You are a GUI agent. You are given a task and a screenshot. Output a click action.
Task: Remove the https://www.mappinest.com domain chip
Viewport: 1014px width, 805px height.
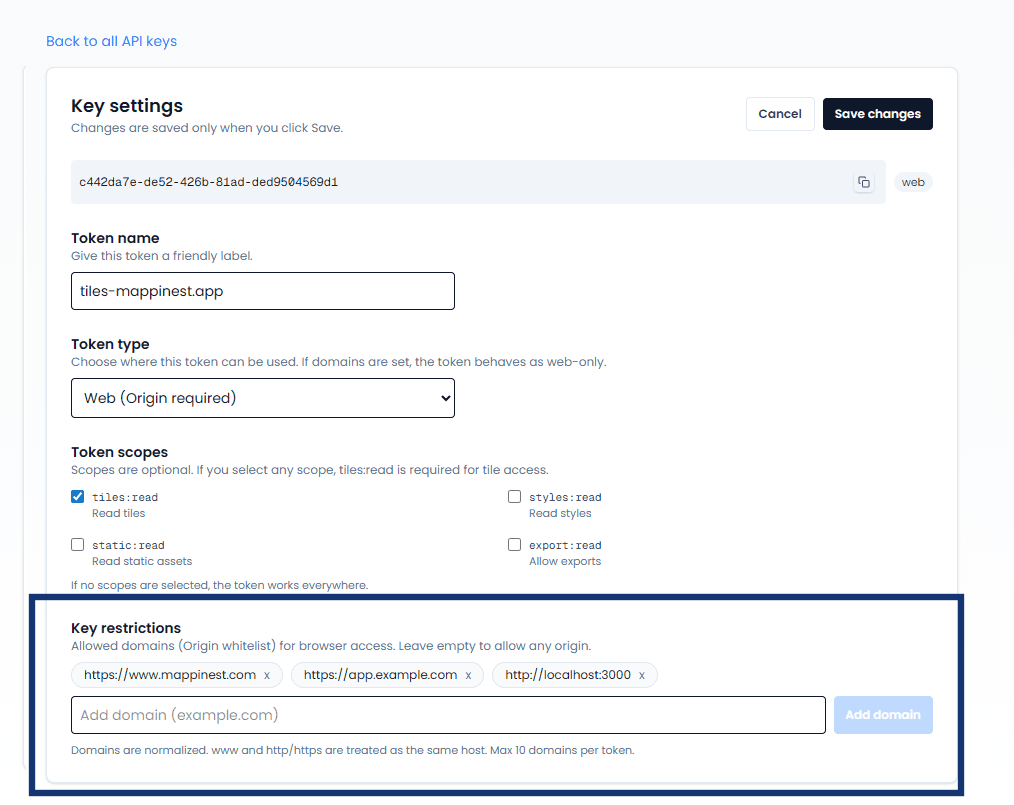coord(267,675)
